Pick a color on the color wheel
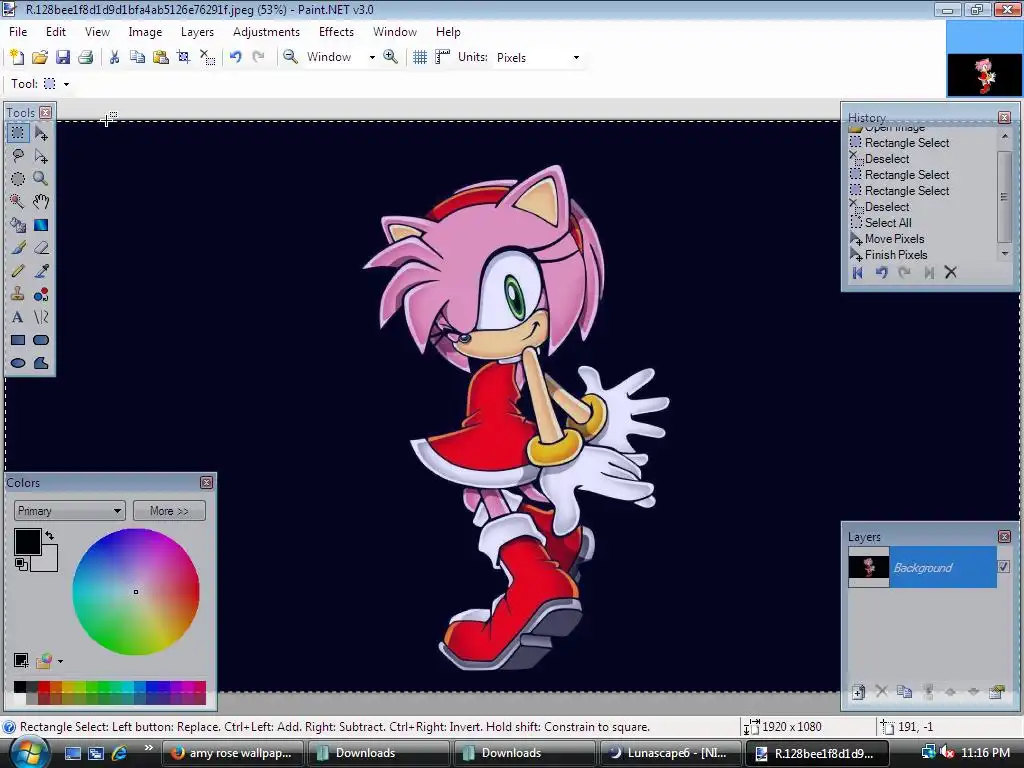The height and width of the screenshot is (768, 1024). point(136,592)
